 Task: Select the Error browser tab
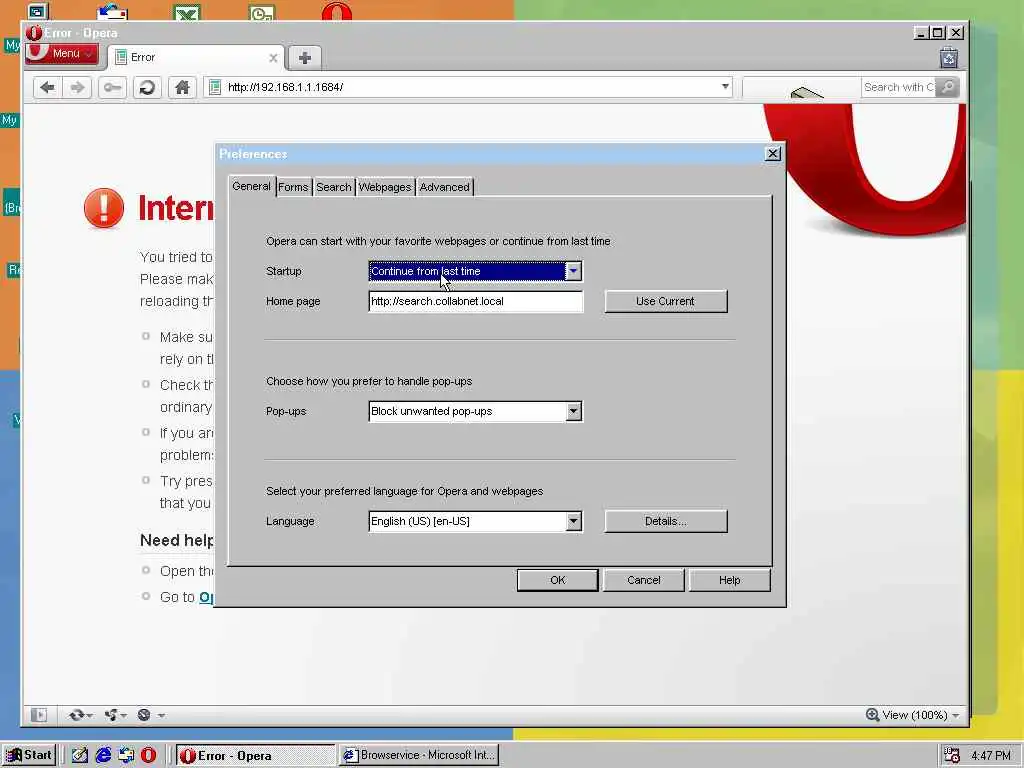point(196,57)
